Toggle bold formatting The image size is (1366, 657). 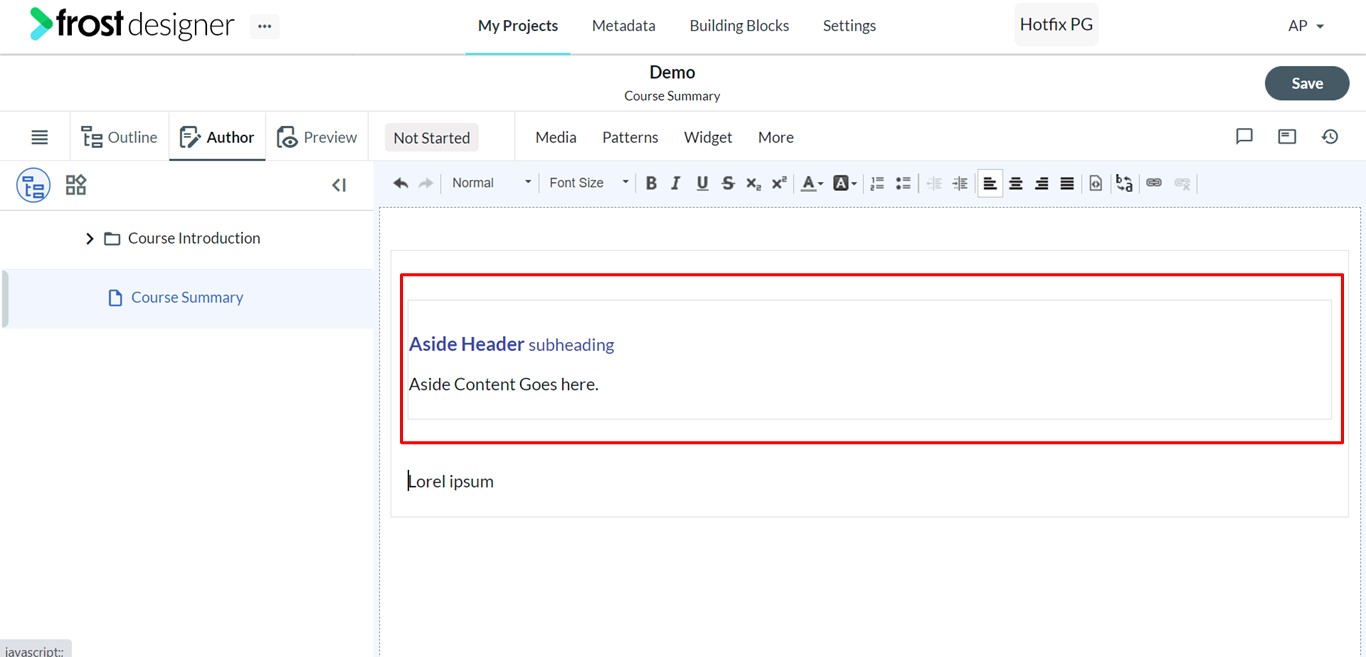point(651,183)
